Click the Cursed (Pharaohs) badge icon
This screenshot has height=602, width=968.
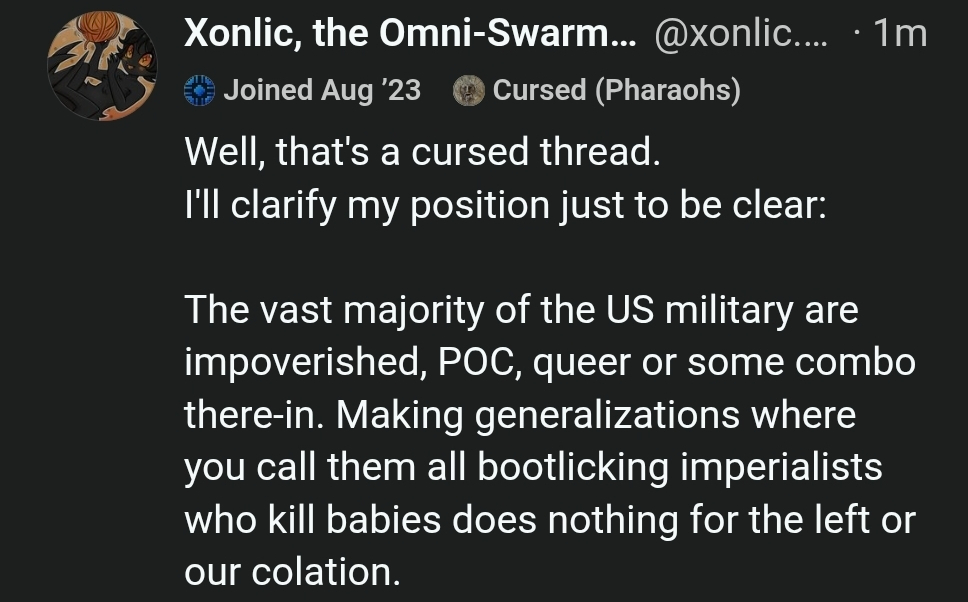click(467, 91)
